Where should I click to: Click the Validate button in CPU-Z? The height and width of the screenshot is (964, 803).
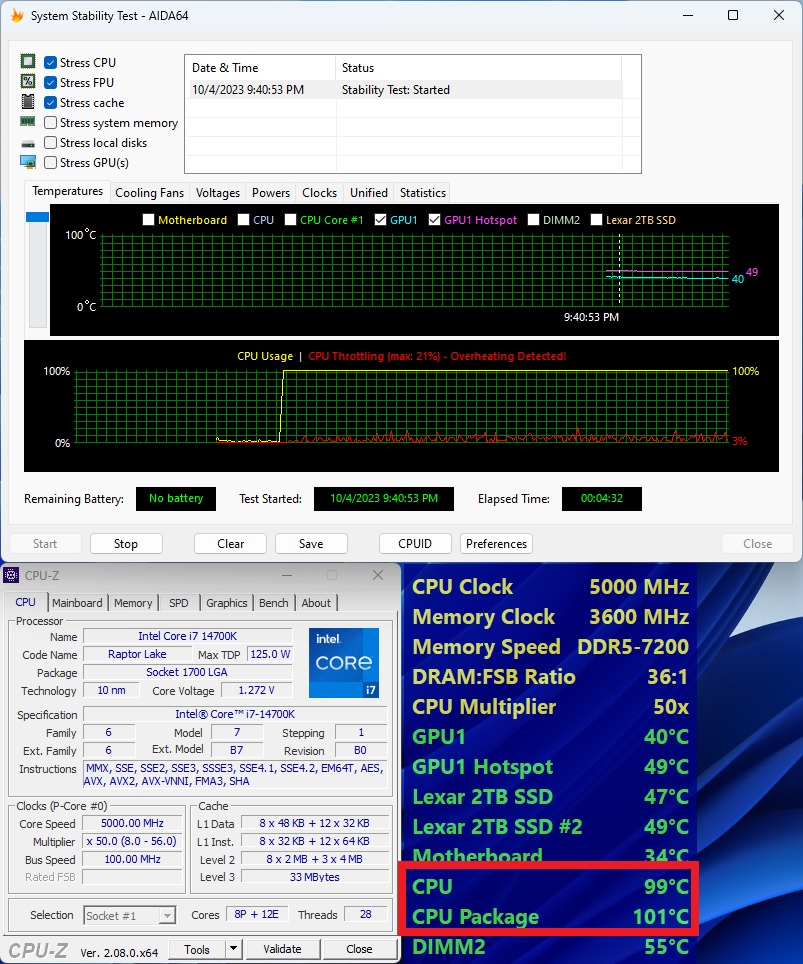coord(282,949)
